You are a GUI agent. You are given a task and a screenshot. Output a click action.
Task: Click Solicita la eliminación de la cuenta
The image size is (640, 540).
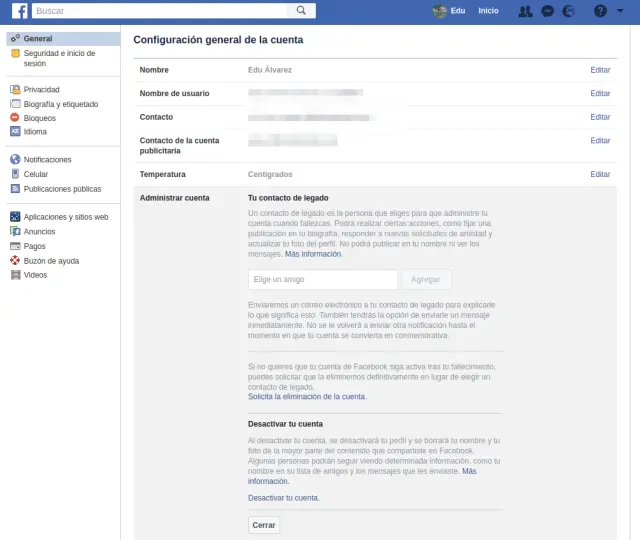coord(307,397)
